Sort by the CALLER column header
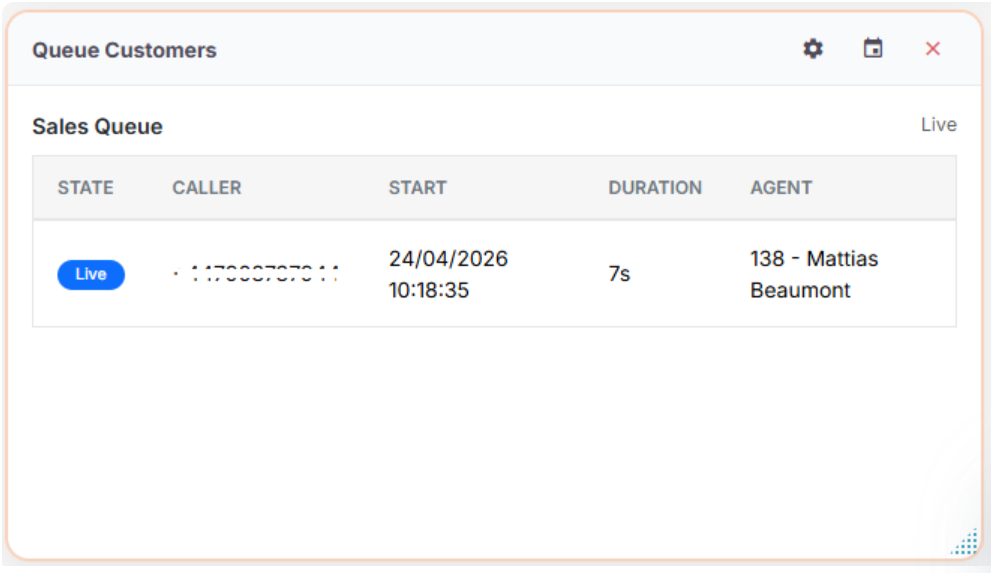Viewport: 991px width, 573px height. [206, 188]
